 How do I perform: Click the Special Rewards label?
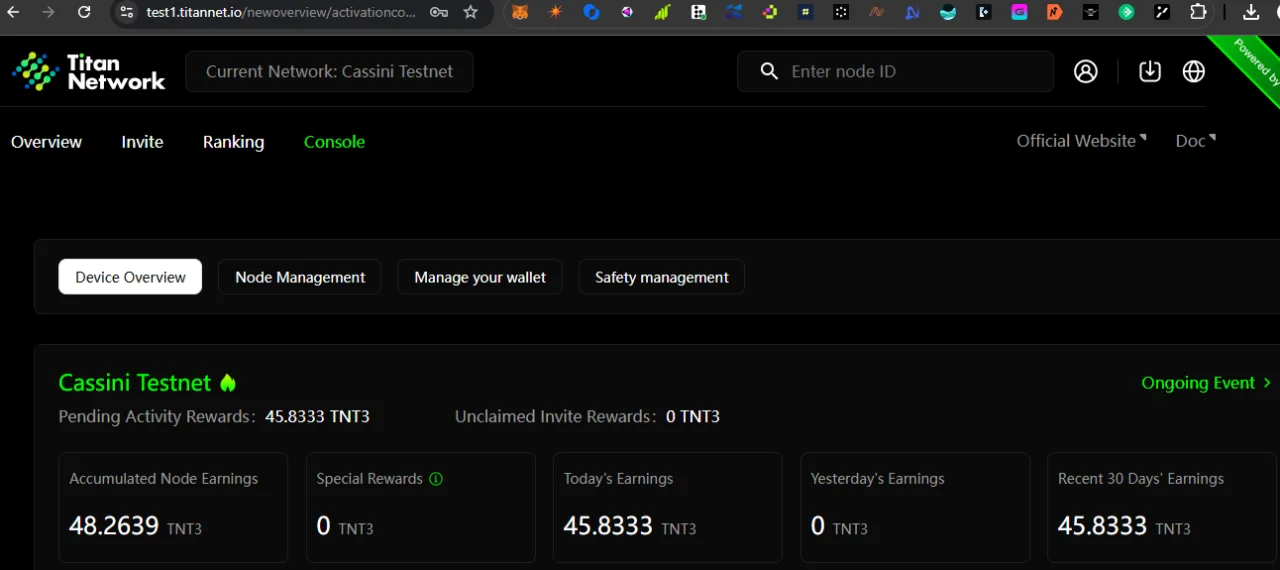369,479
